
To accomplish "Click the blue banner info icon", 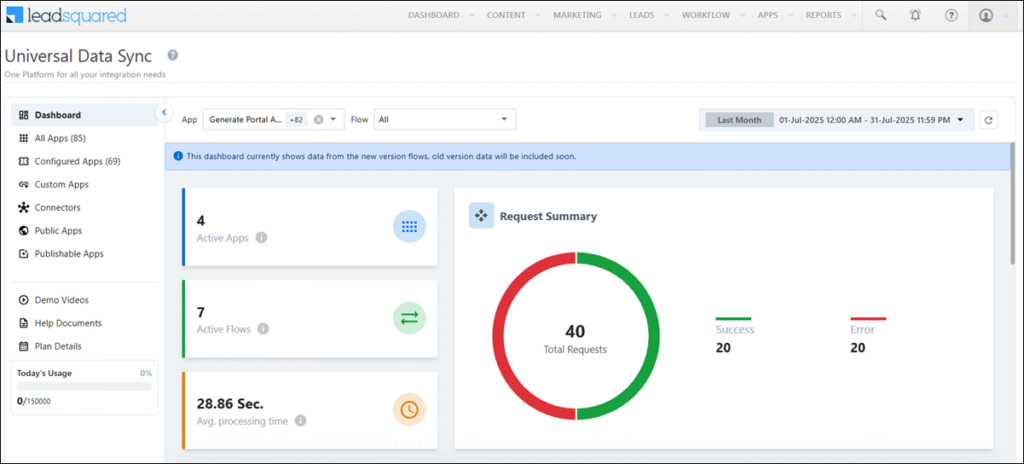I will pyautogui.click(x=178, y=157).
